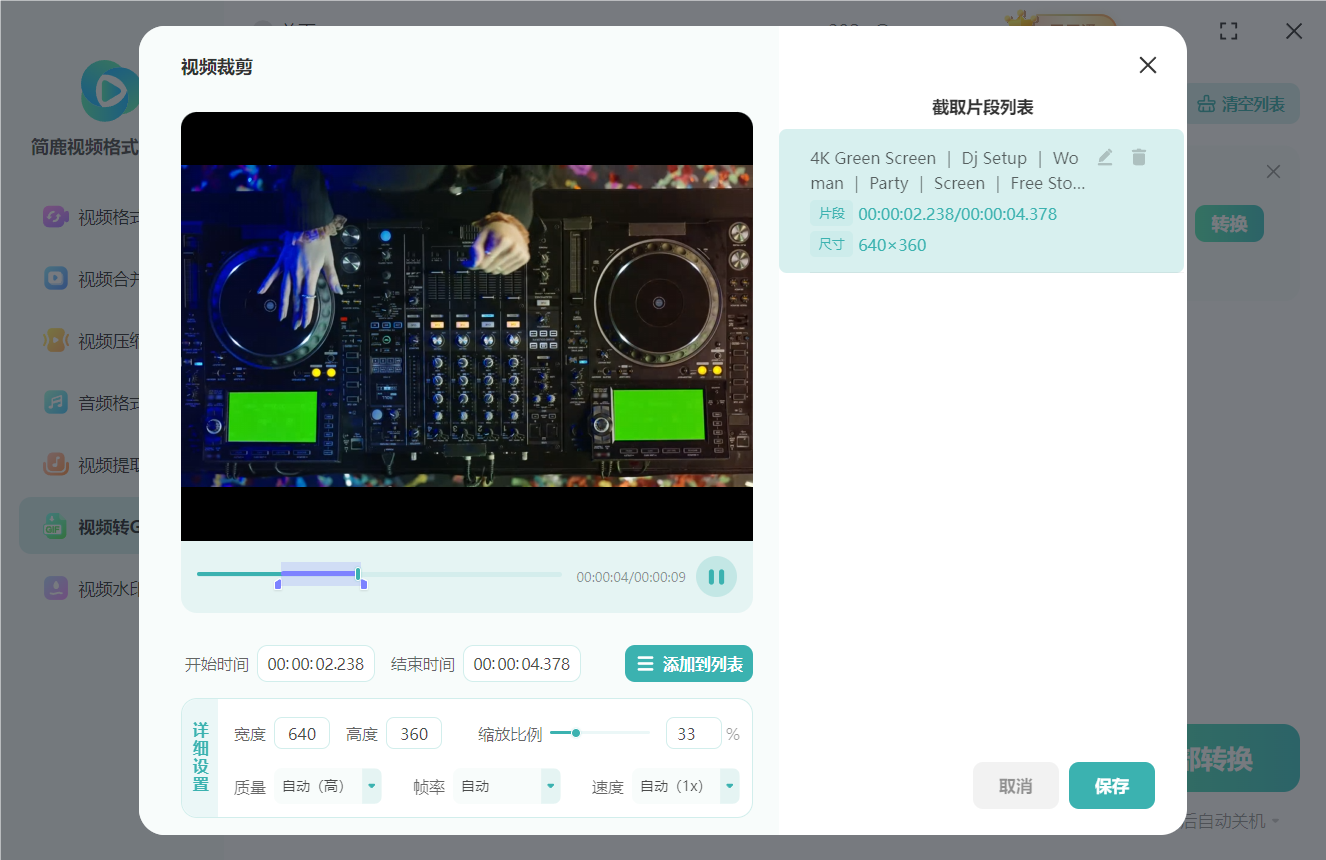The width and height of the screenshot is (1326, 860).
Task: Click the trim end handle on timeline
Action: tap(364, 584)
